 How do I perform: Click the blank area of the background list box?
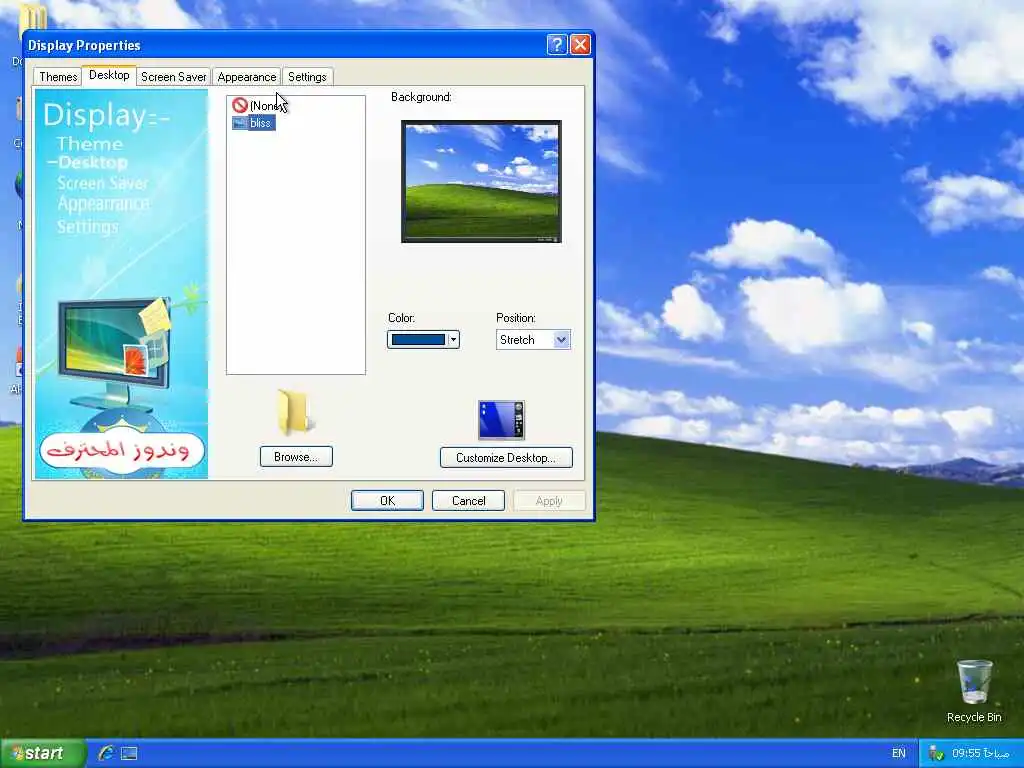click(295, 253)
